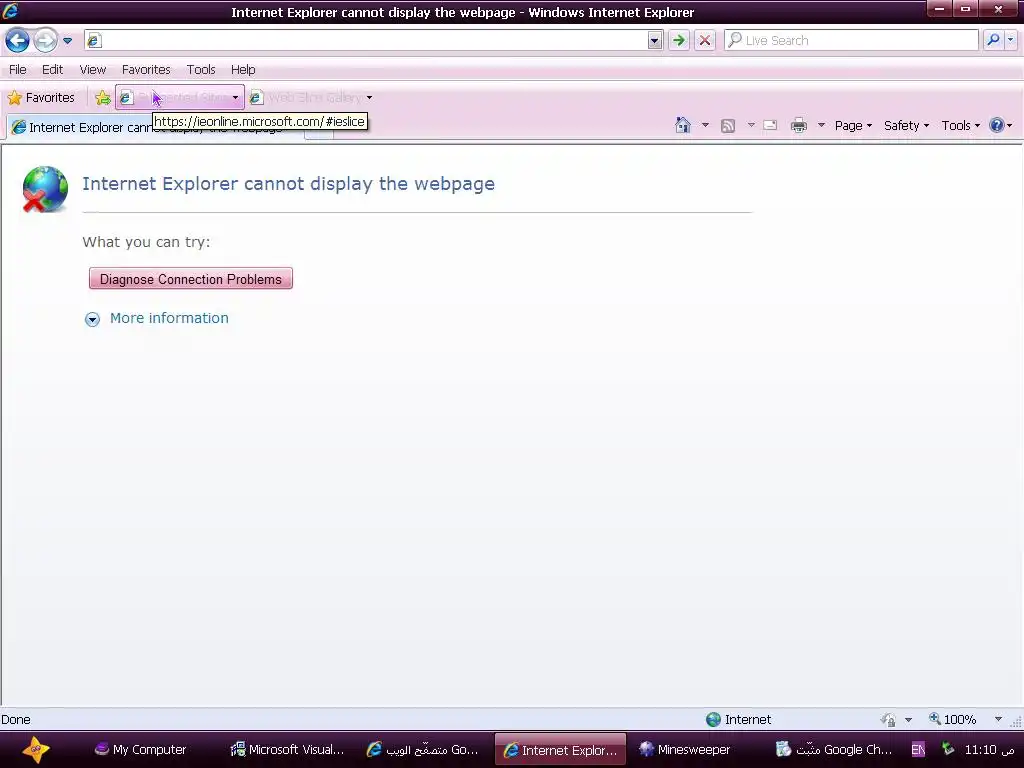Select the Internet Explorer cannot display tab
This screenshot has width=1024, height=768.
point(155,127)
